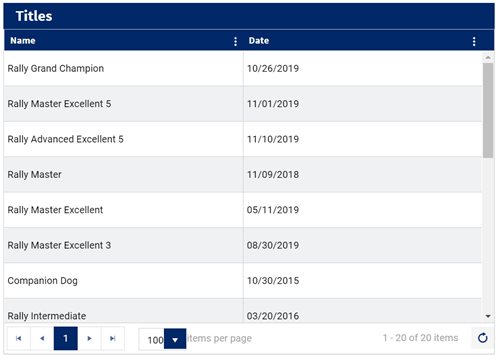This screenshot has height=360, width=500.
Task: Select the Companion Dog row
Action: tap(243, 281)
